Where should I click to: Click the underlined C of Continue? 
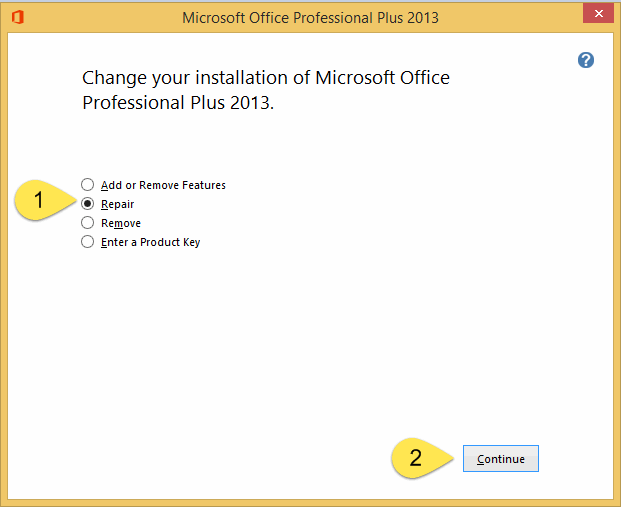coord(480,459)
